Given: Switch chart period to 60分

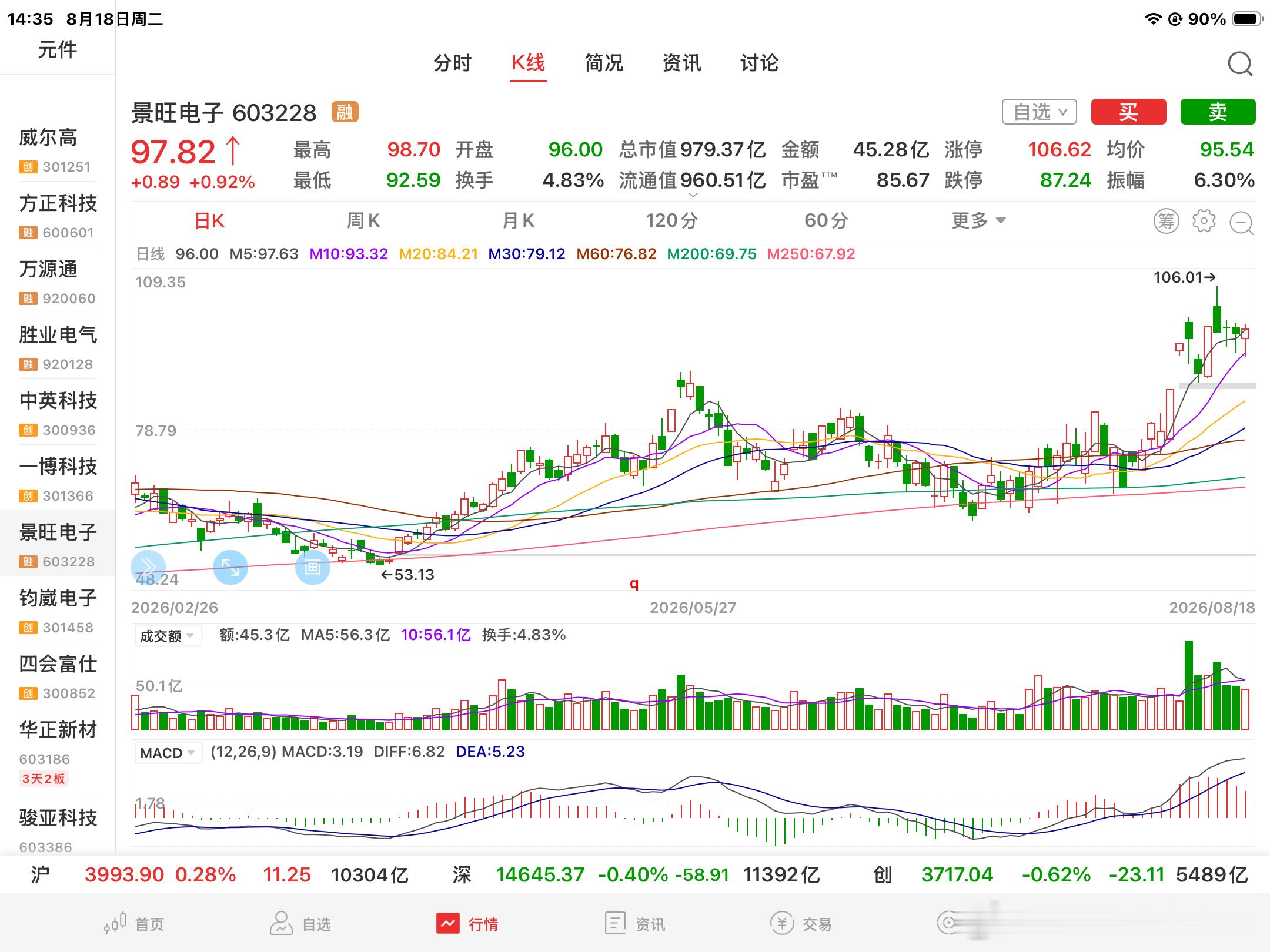Looking at the screenshot, I should (x=826, y=221).
